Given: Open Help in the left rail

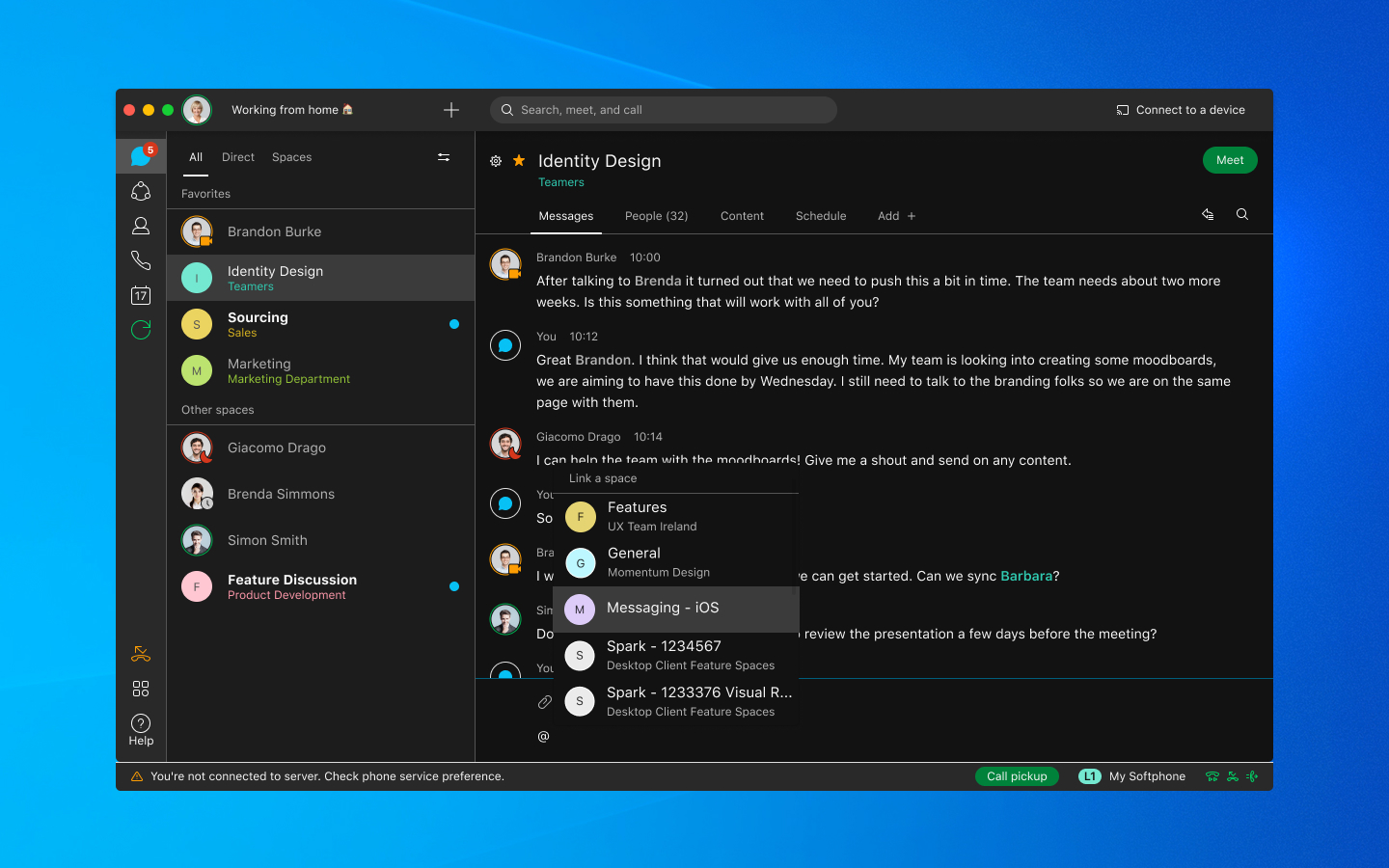Looking at the screenshot, I should (x=141, y=730).
